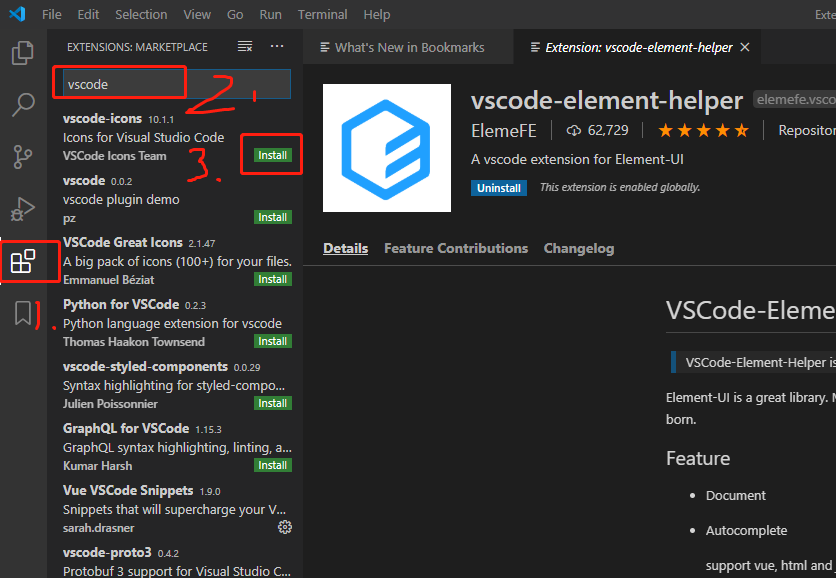Click the Kumar Harsh publisher text

pyautogui.click(x=98, y=465)
